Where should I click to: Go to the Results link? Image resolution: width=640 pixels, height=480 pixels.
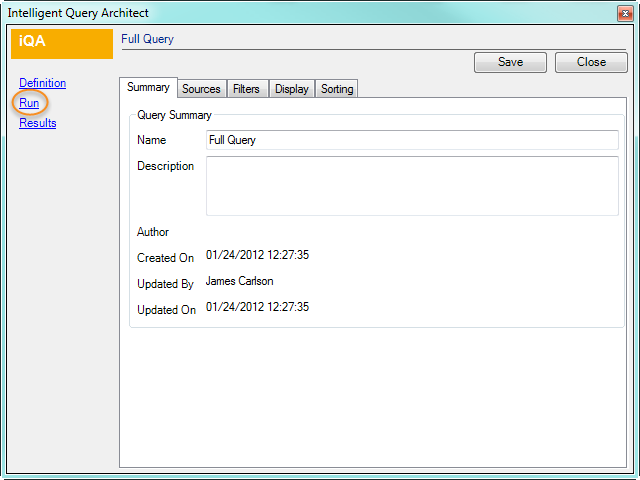pyautogui.click(x=37, y=123)
